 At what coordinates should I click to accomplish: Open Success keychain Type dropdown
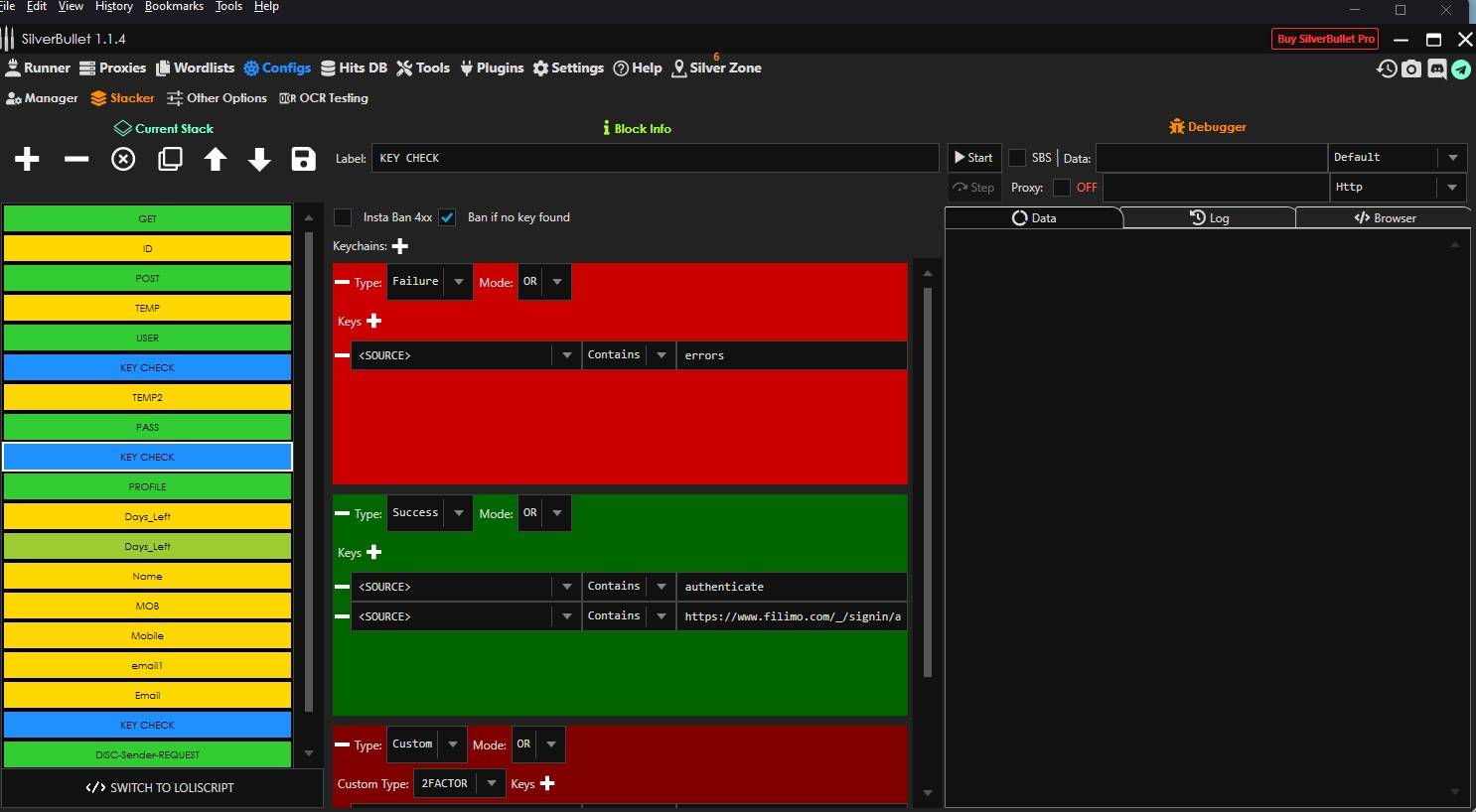click(429, 513)
